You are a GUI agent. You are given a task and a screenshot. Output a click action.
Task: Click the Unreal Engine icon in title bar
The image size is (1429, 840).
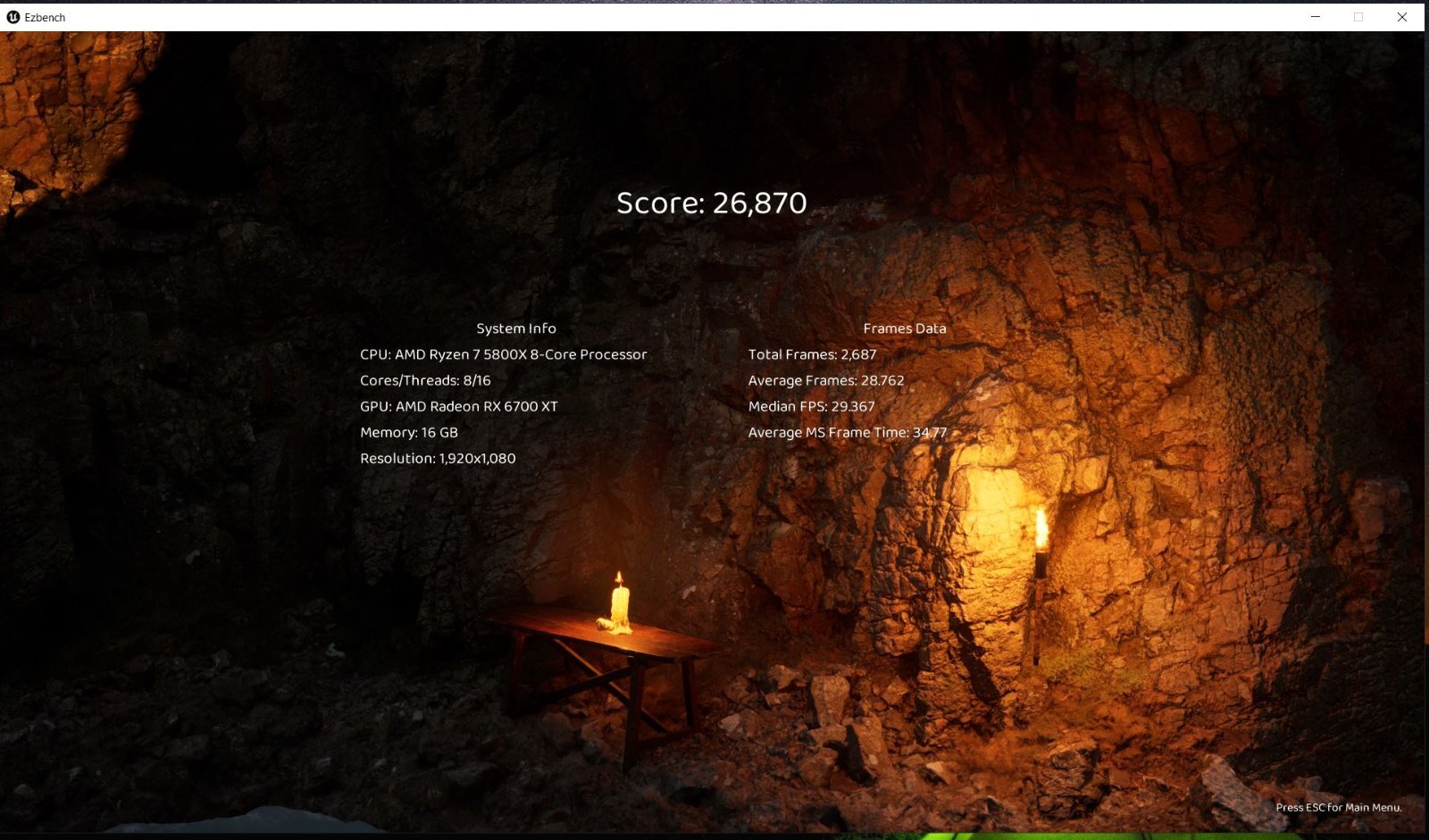[13, 17]
